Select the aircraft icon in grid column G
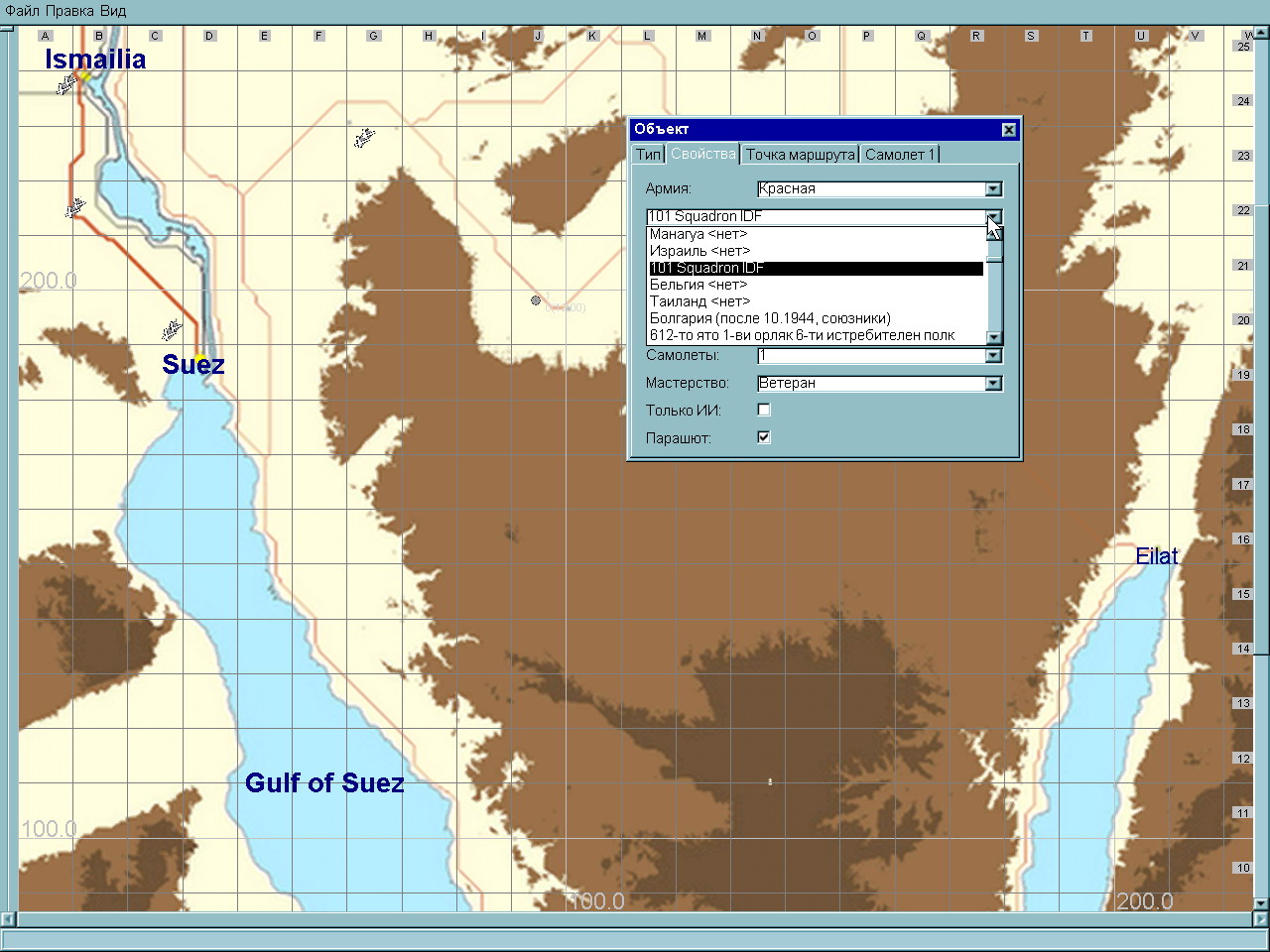The height and width of the screenshot is (952, 1270). pos(364,138)
